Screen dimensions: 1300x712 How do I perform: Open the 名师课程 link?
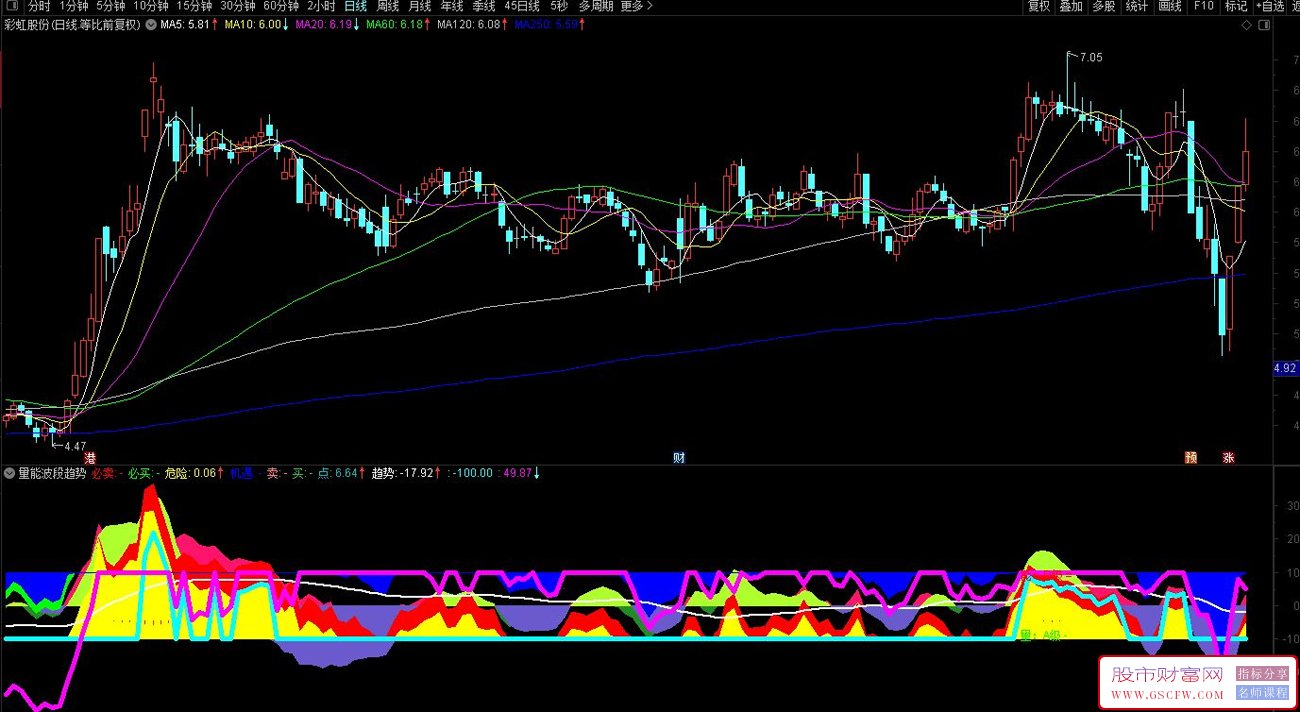pos(1262,692)
